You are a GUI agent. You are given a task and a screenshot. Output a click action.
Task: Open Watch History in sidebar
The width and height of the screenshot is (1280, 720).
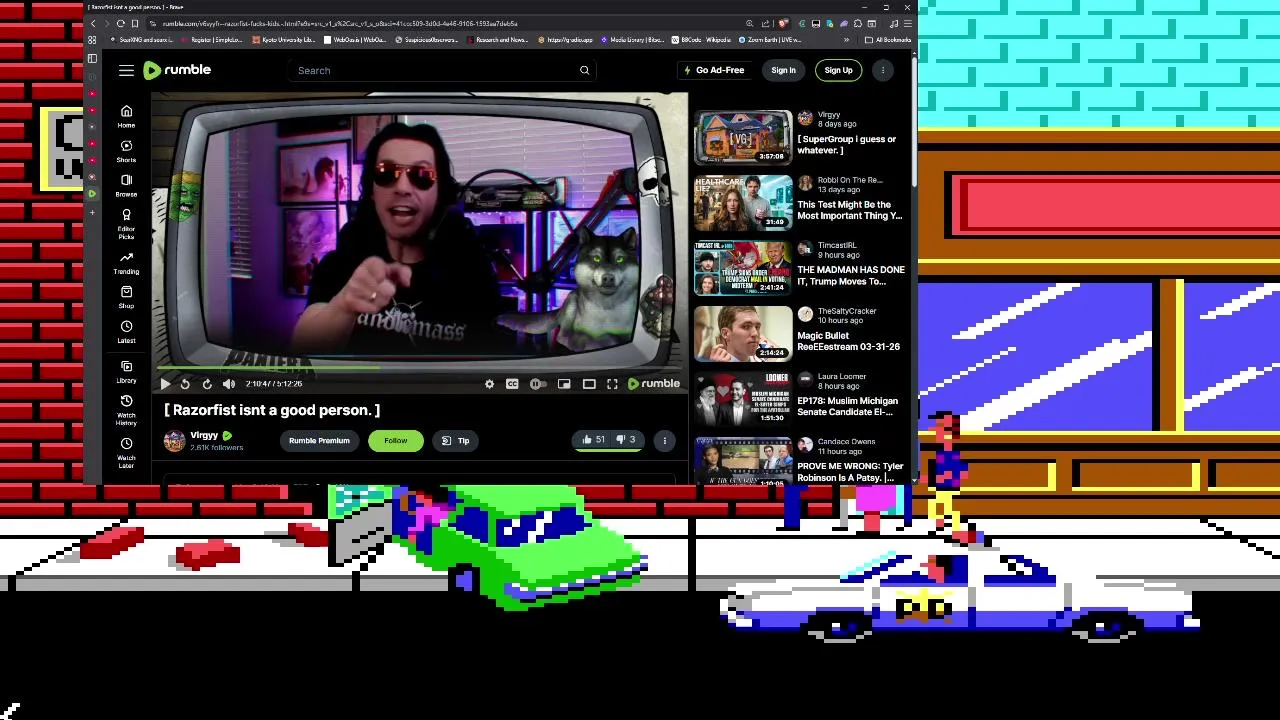pyautogui.click(x=126, y=410)
